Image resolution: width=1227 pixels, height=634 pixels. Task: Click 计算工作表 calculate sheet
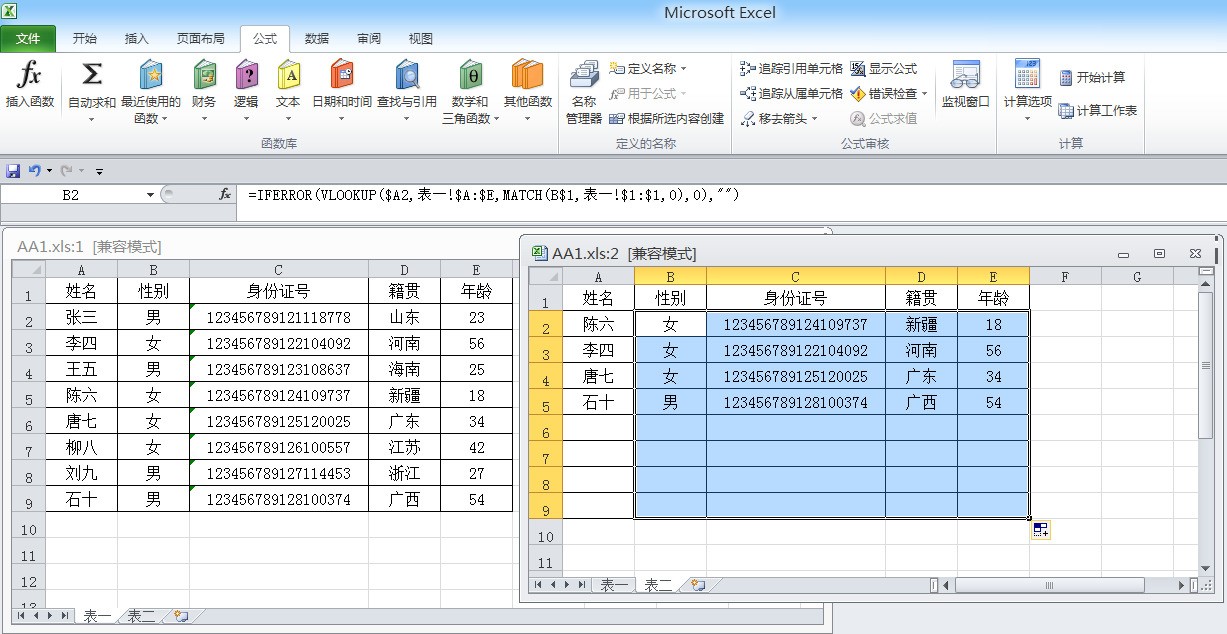(x=1098, y=111)
